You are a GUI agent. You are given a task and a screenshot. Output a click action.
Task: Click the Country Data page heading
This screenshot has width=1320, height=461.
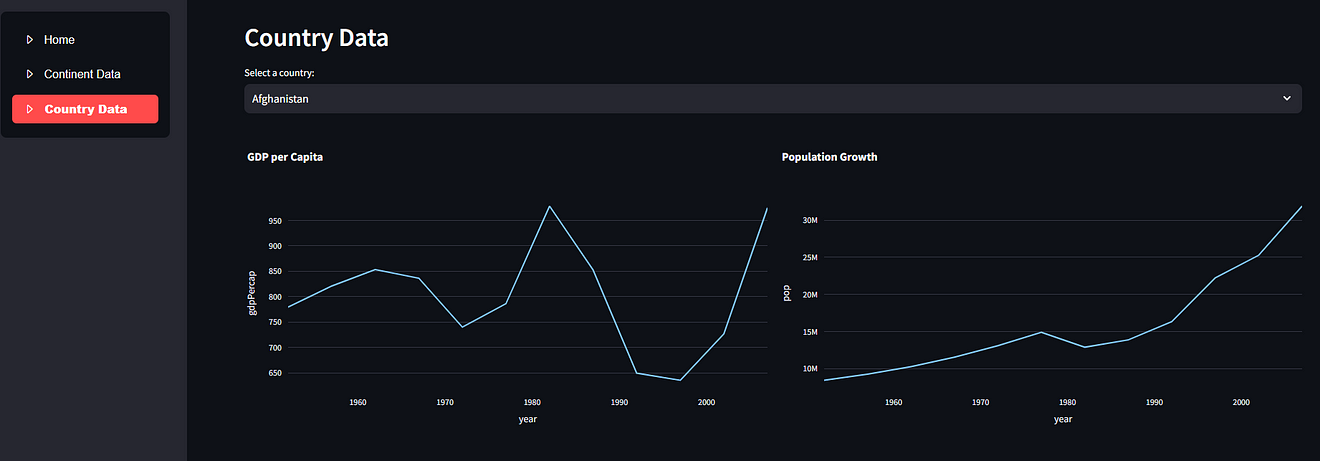pos(316,38)
